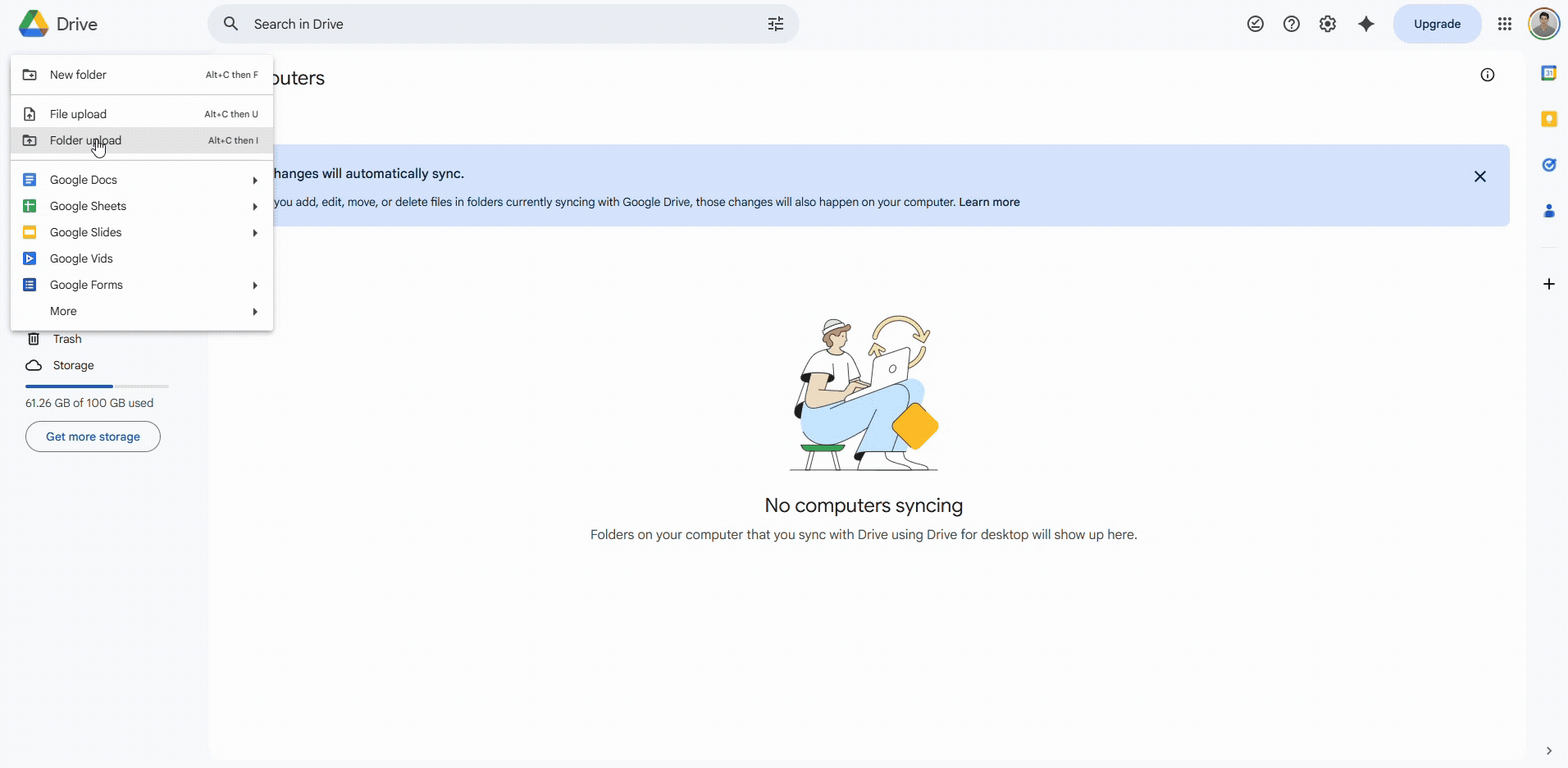Open the More menu item
1568x768 pixels.
[x=142, y=311]
